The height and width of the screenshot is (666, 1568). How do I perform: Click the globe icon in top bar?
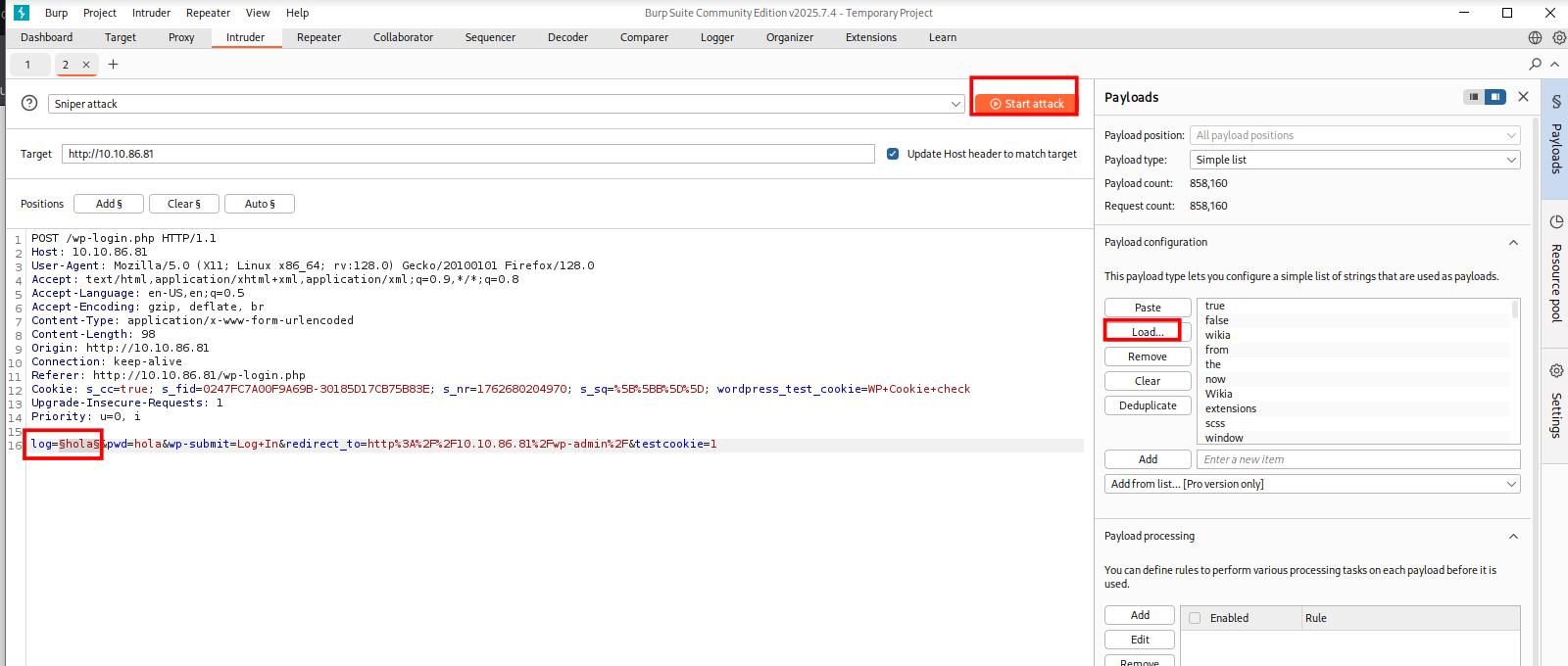1535,37
